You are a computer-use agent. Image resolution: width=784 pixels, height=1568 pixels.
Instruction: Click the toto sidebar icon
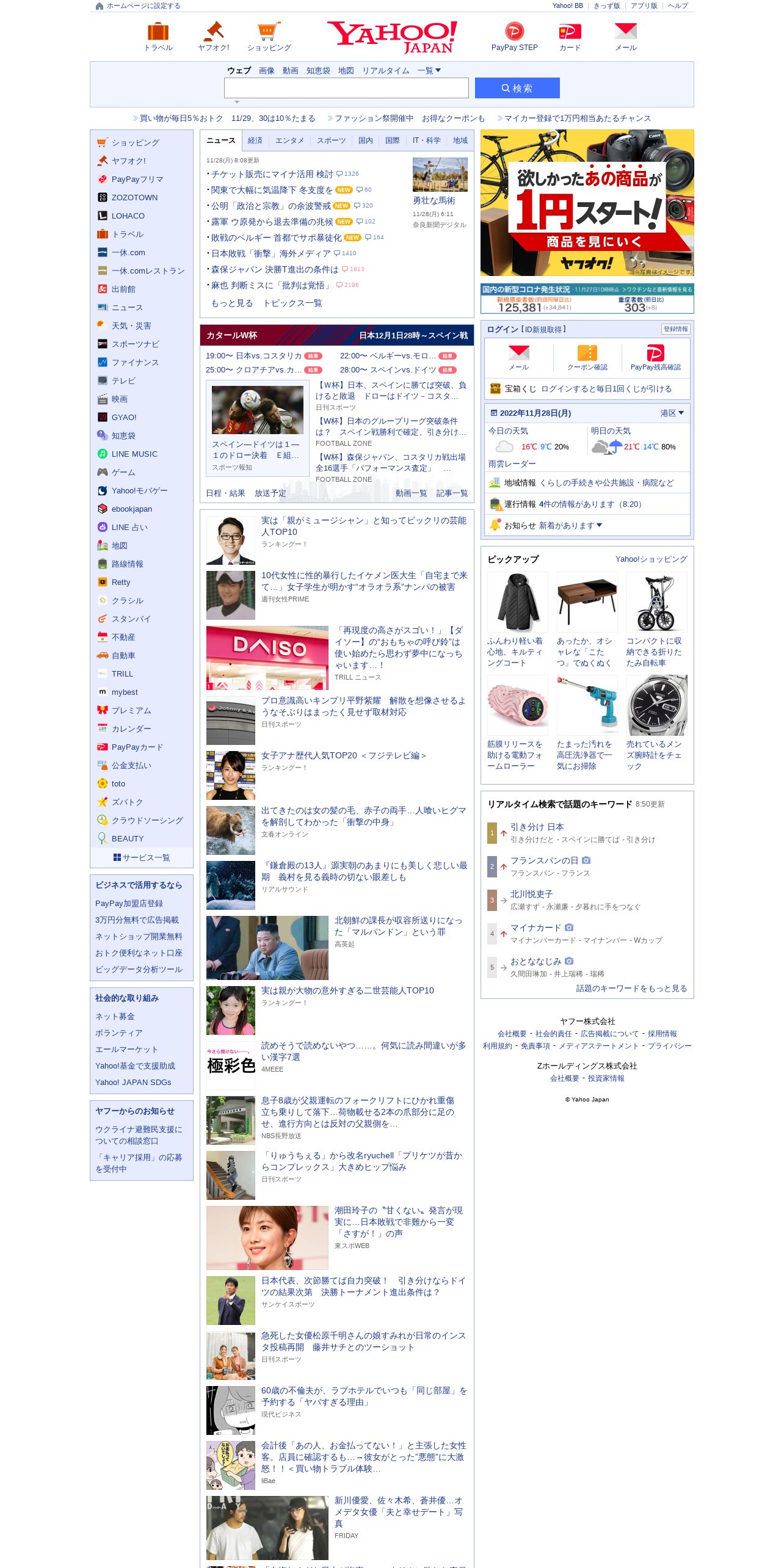(x=103, y=783)
